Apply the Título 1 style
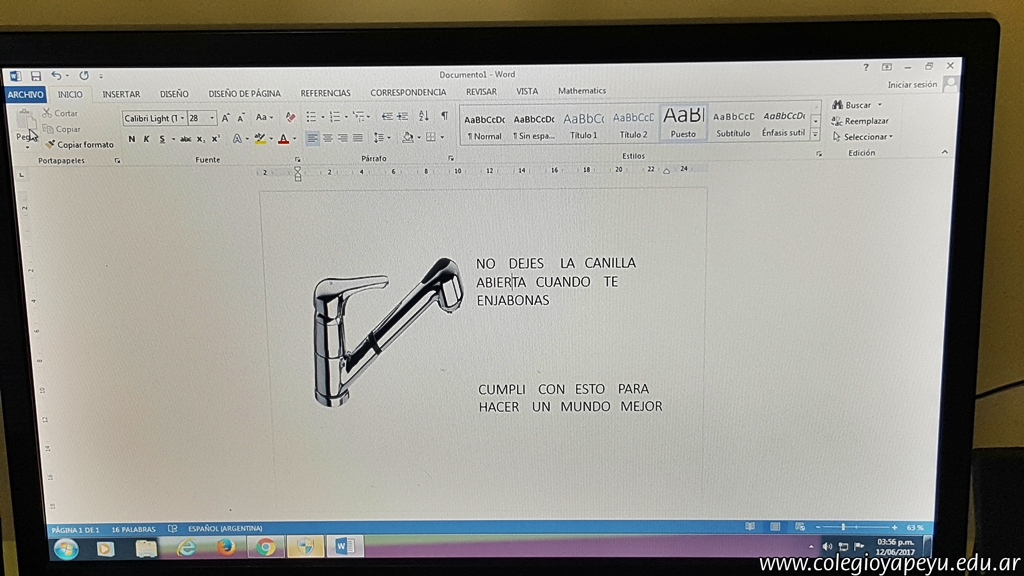 [583, 124]
